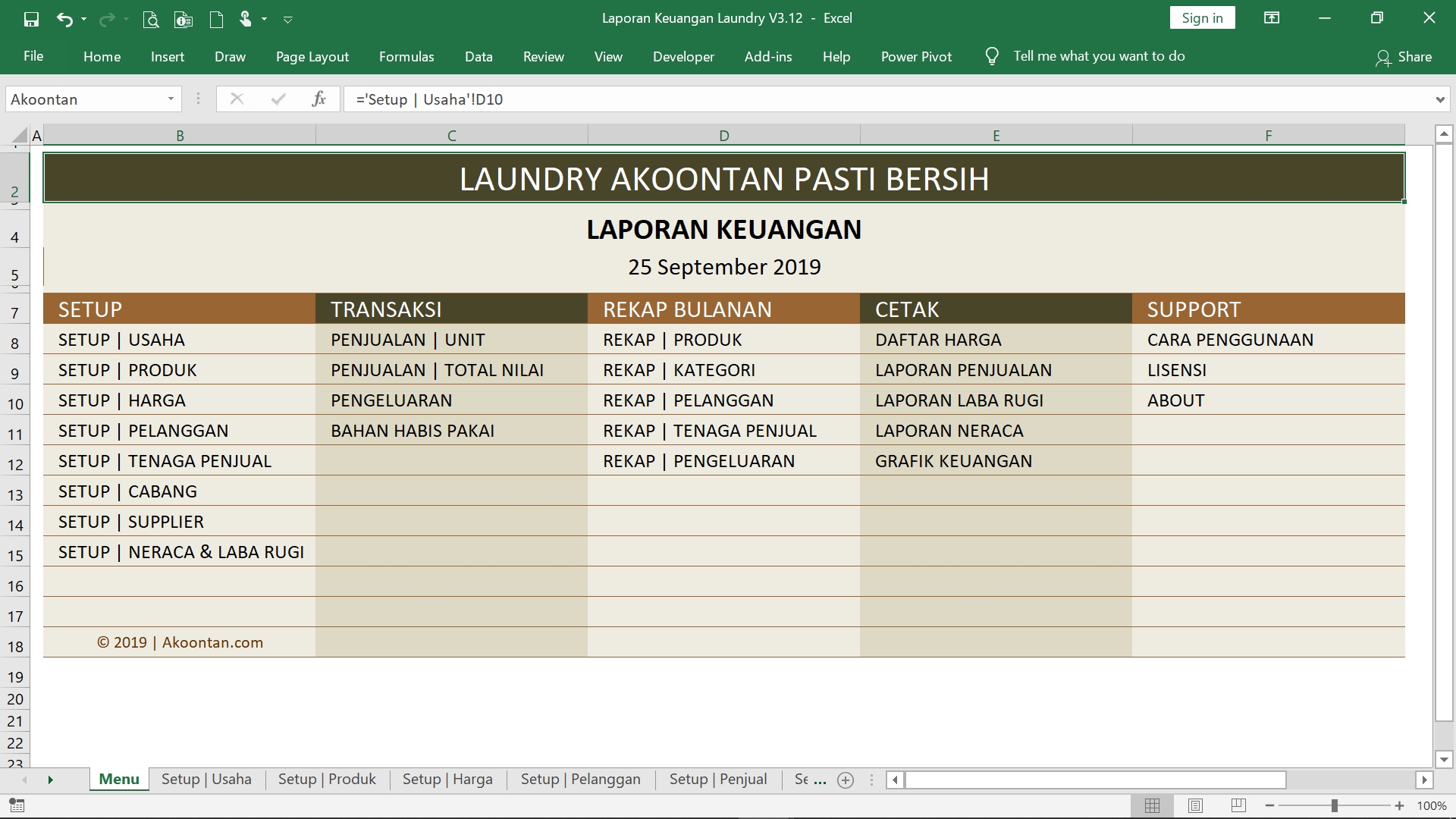Open SETUP | USAHA link
The image size is (1456, 819).
121,340
